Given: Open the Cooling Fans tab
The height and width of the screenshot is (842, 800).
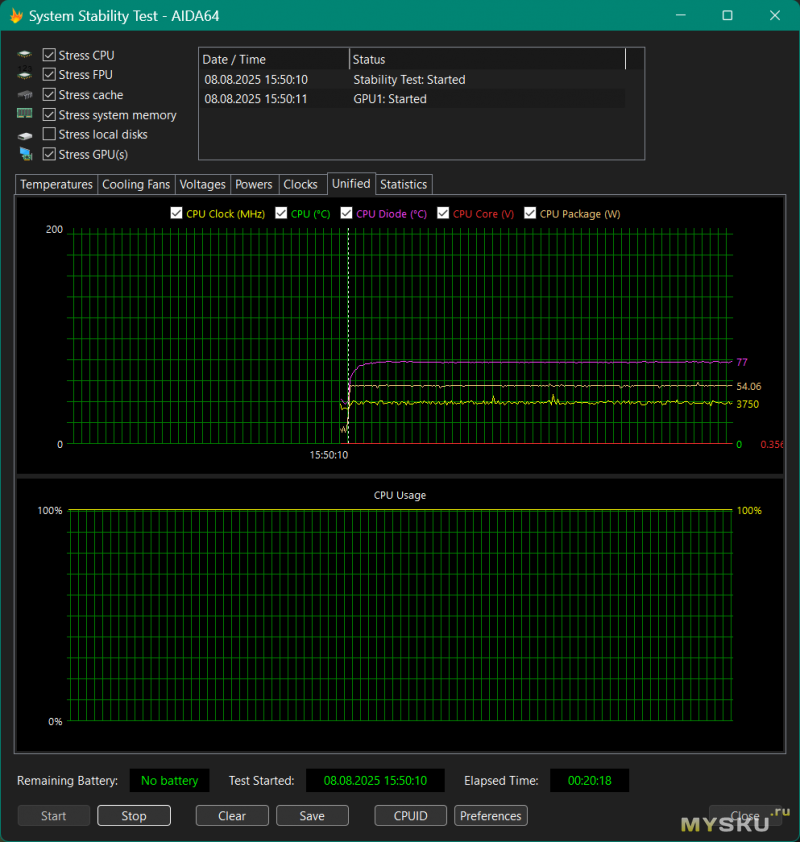Looking at the screenshot, I should (x=136, y=184).
